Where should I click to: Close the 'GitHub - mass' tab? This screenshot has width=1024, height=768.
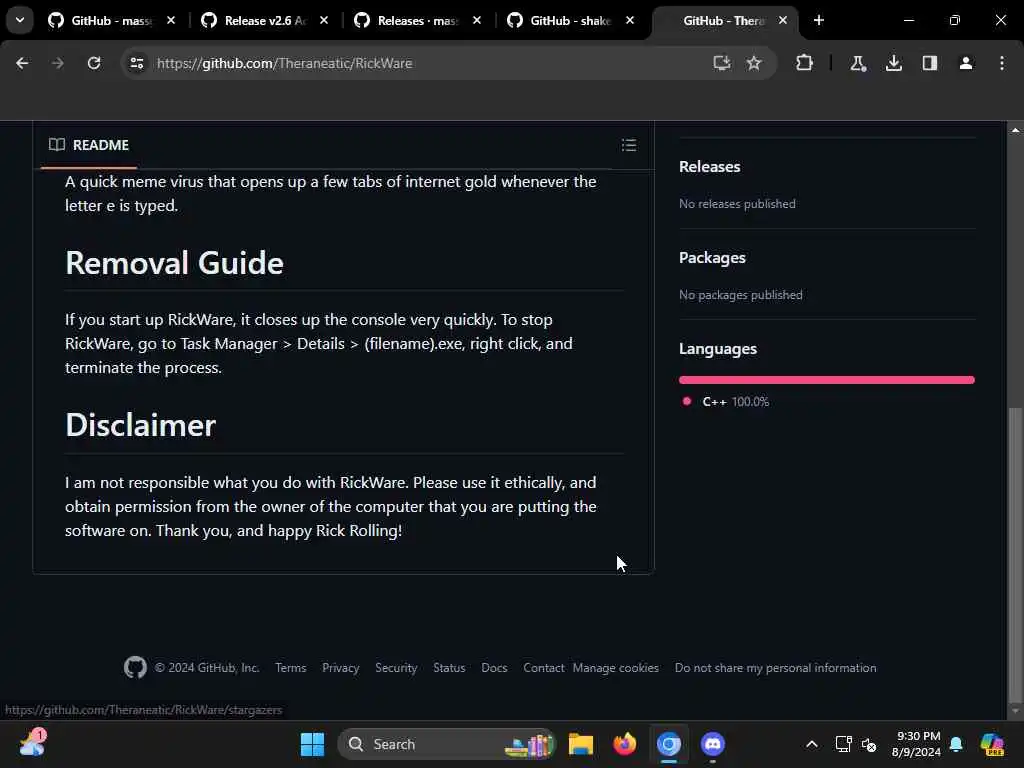pyautogui.click(x=171, y=20)
